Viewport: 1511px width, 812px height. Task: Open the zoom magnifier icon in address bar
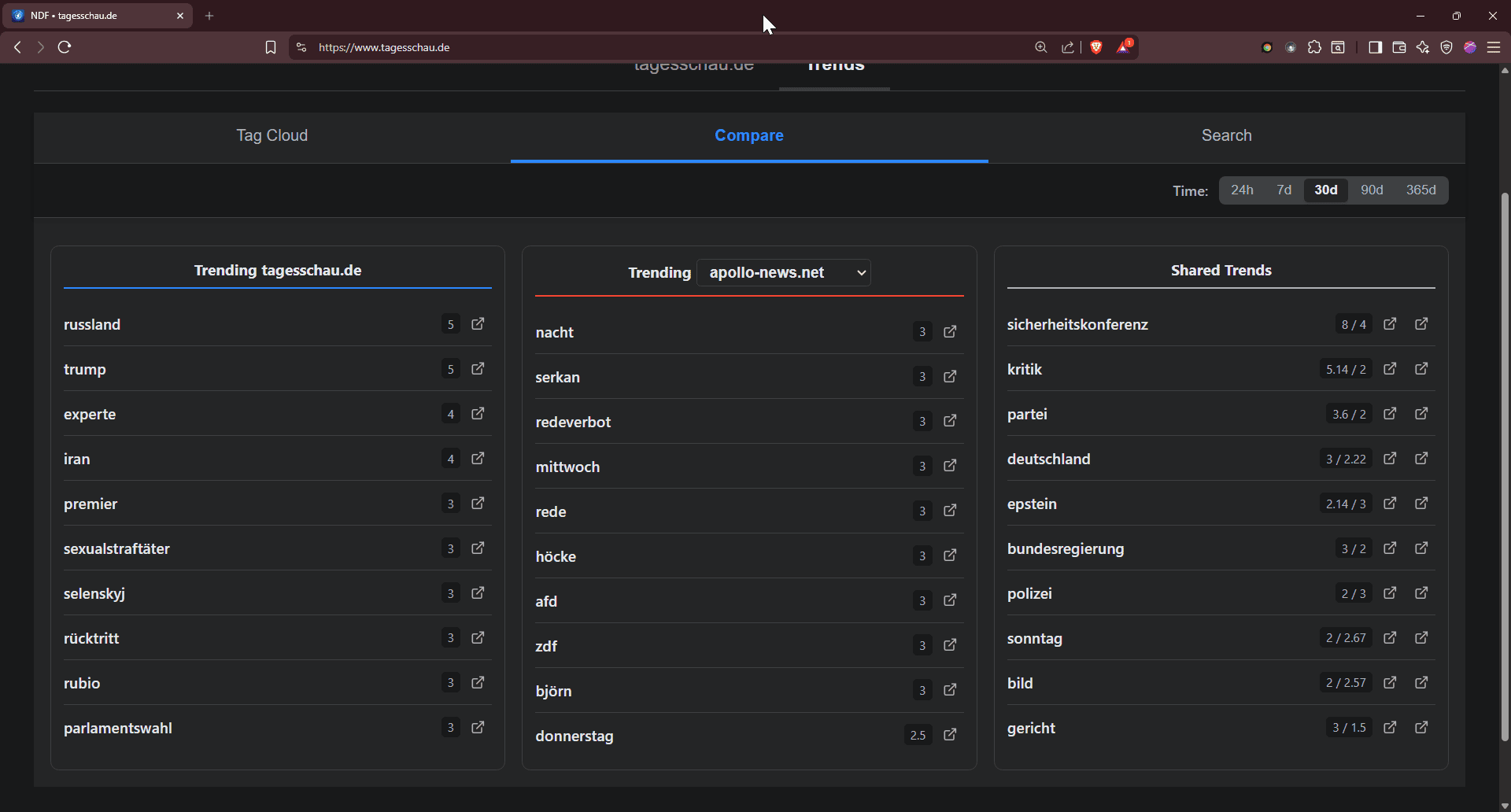pyautogui.click(x=1041, y=47)
